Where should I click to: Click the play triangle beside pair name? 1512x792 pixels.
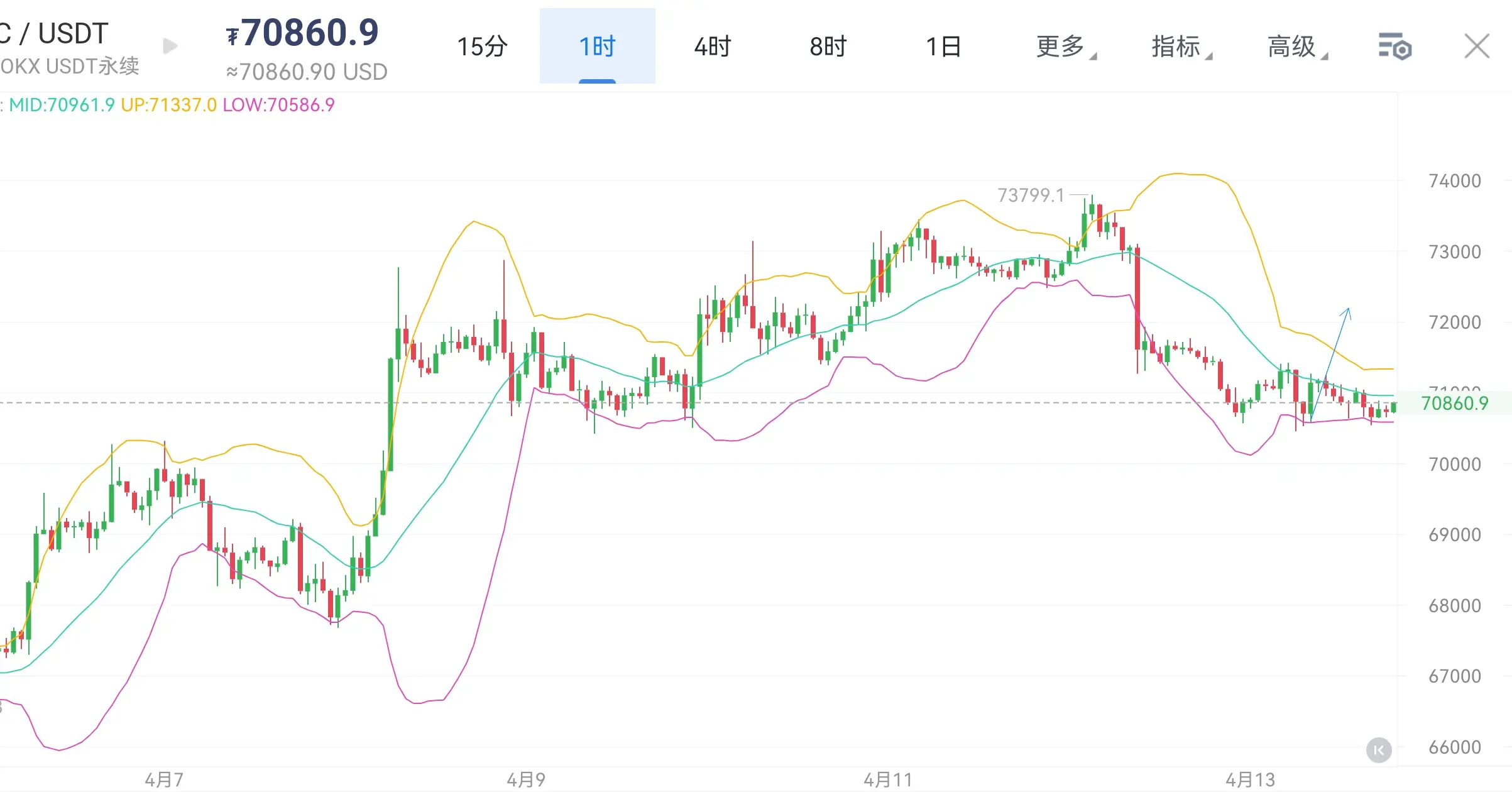click(170, 47)
